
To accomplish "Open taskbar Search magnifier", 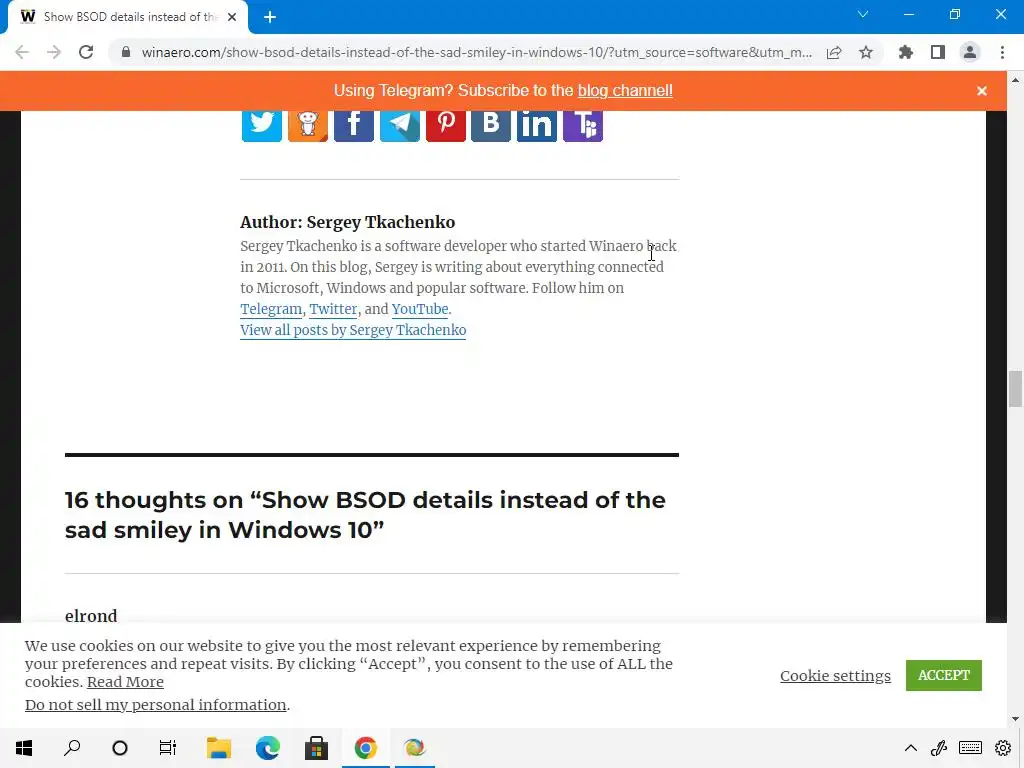I will [72, 748].
